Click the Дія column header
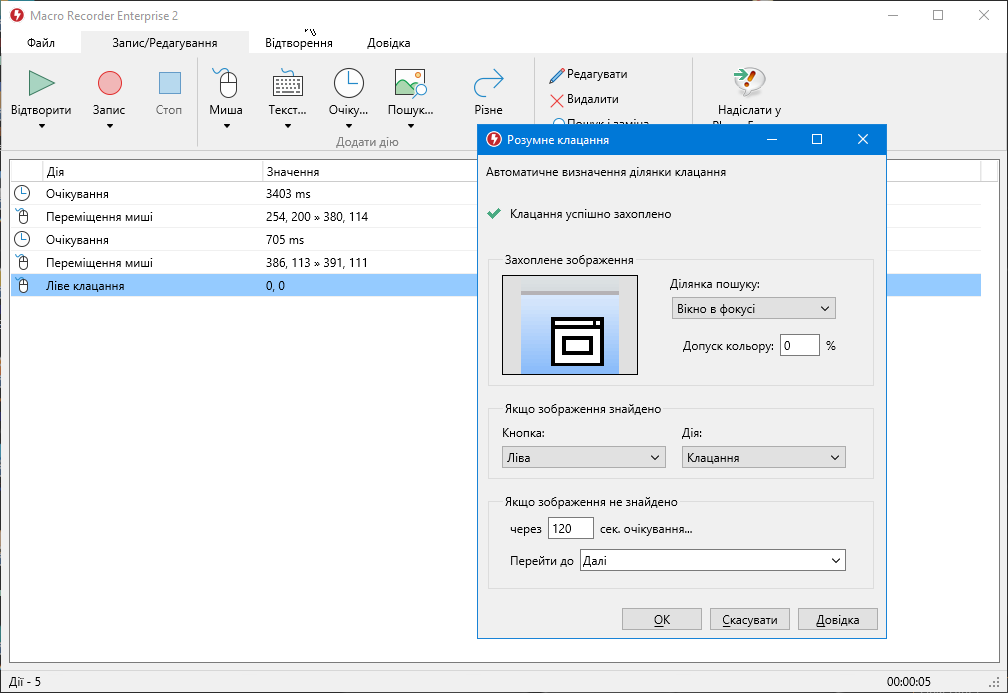The width and height of the screenshot is (1008, 693). click(153, 172)
